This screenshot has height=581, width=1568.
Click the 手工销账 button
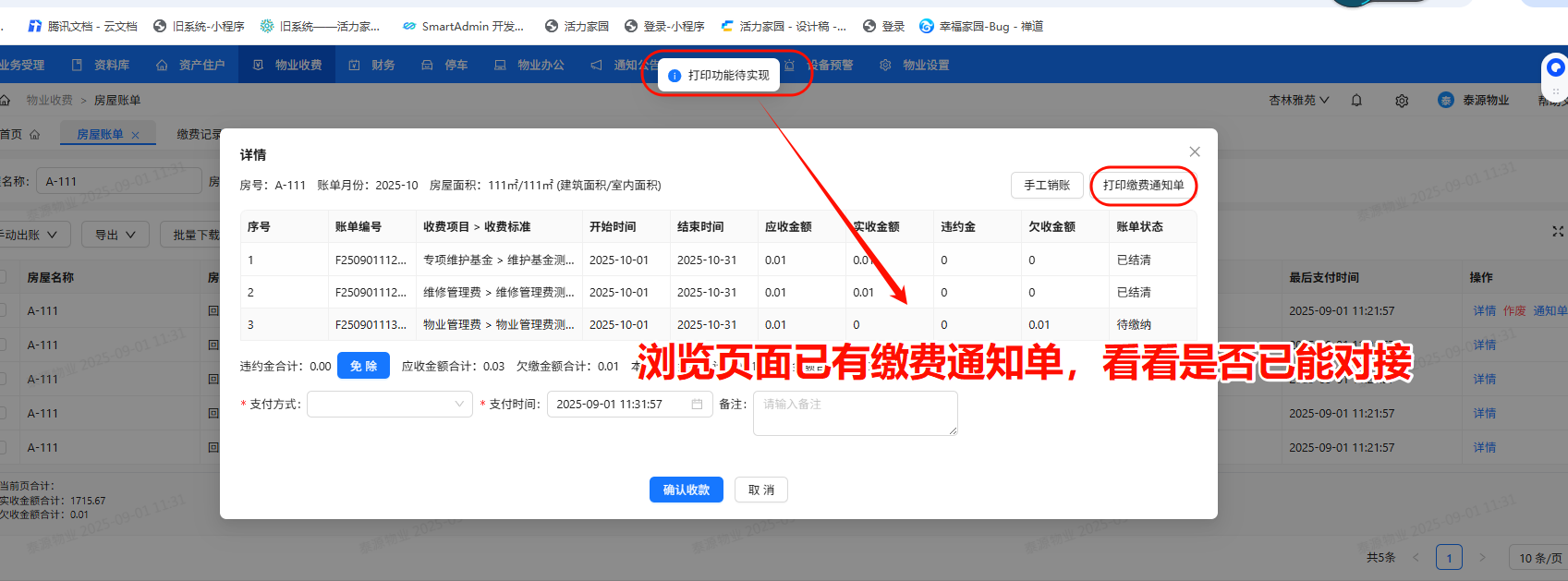[x=1046, y=186]
